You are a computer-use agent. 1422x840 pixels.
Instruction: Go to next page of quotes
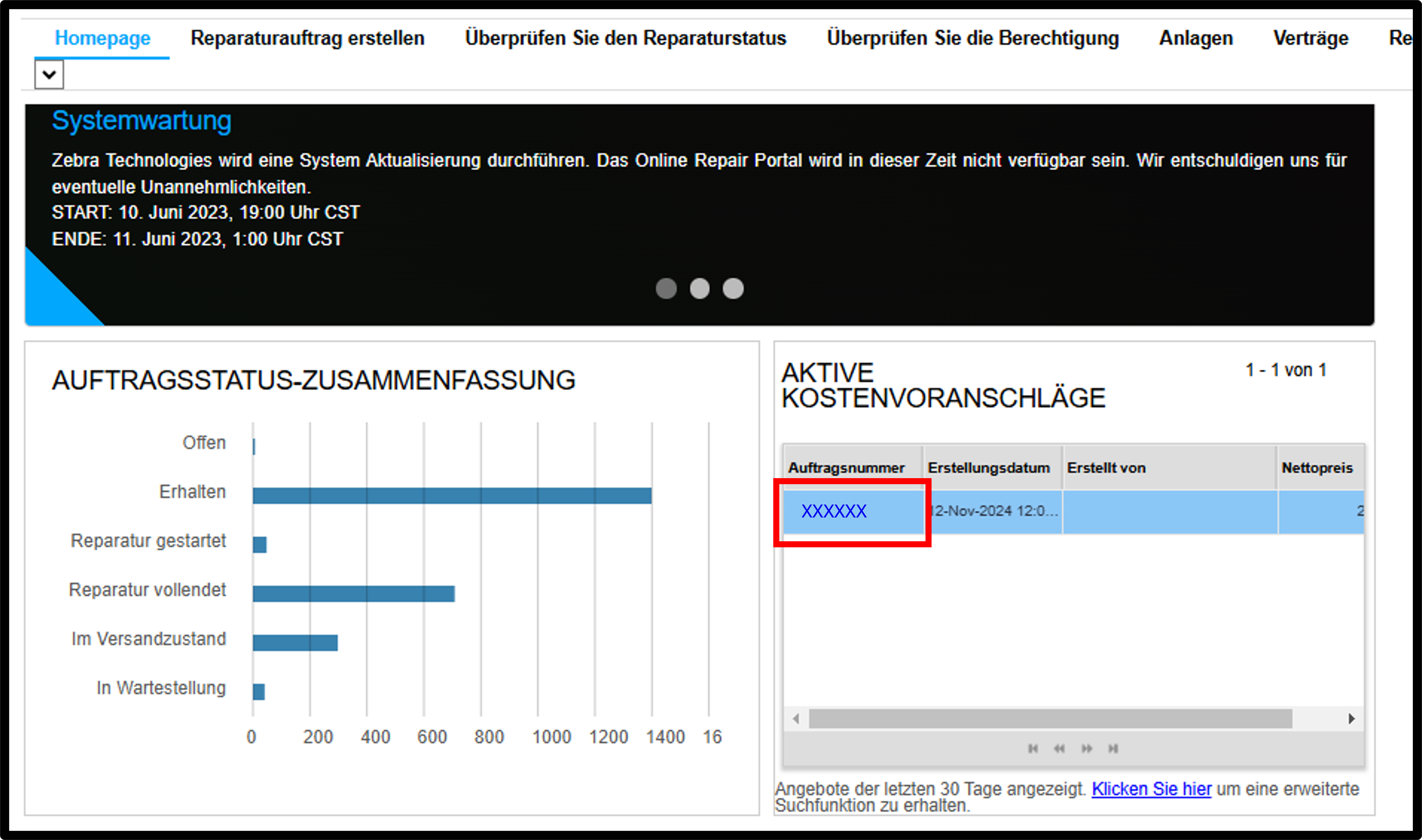pos(1086,748)
